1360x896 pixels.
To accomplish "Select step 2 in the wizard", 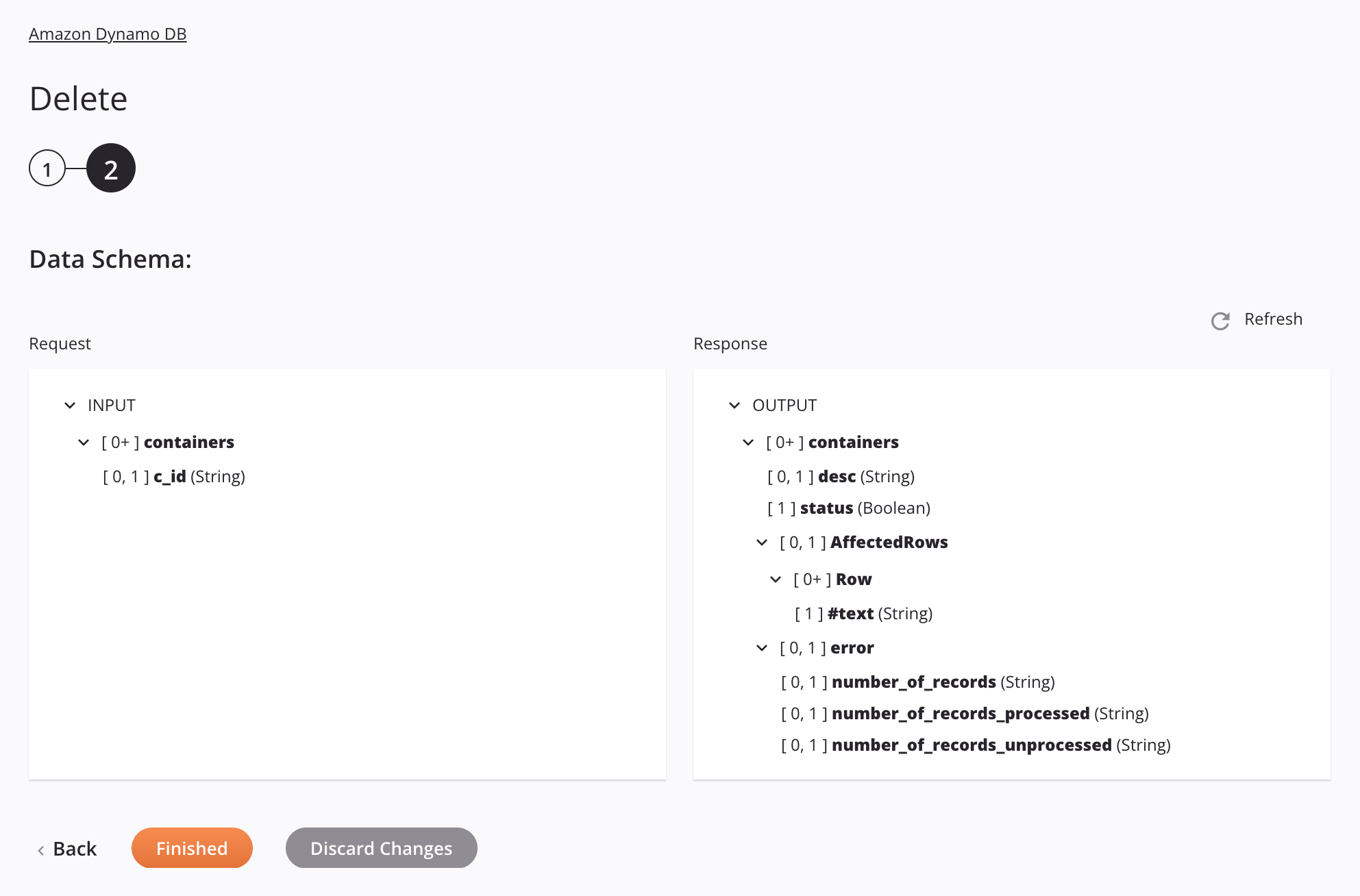I will pos(110,167).
